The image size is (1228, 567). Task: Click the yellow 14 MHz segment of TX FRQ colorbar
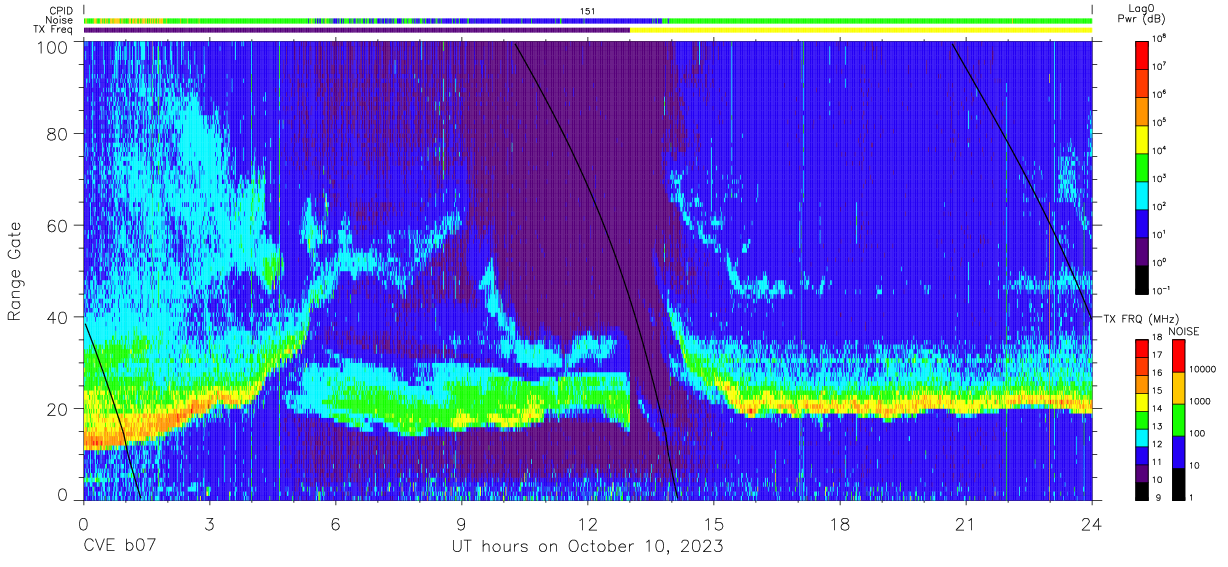[x=1142, y=402]
